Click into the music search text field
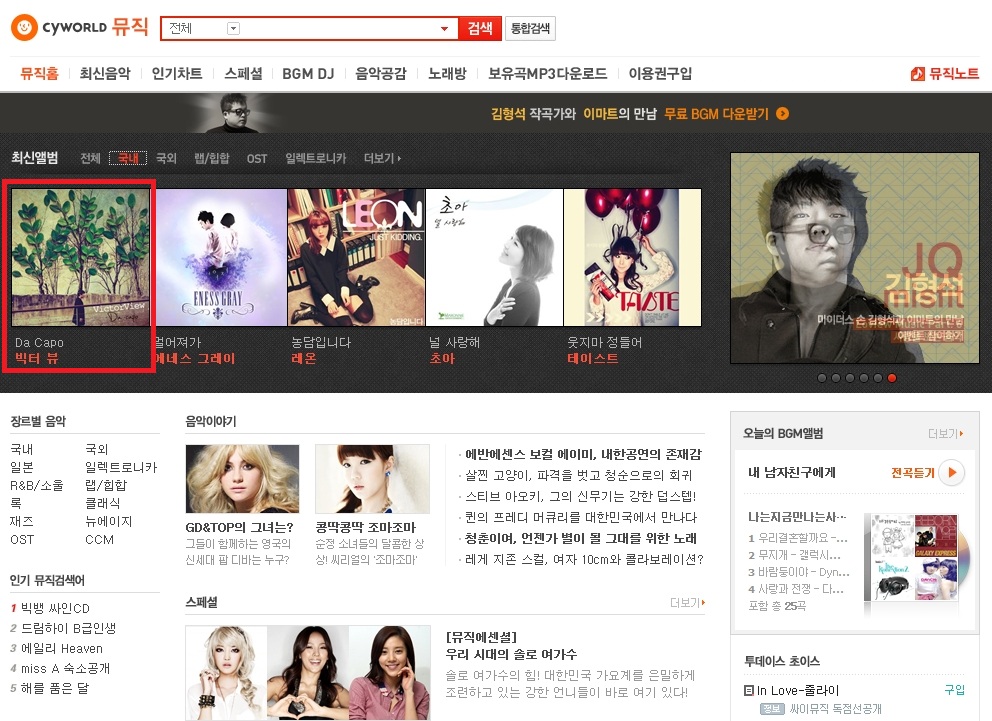 point(339,28)
